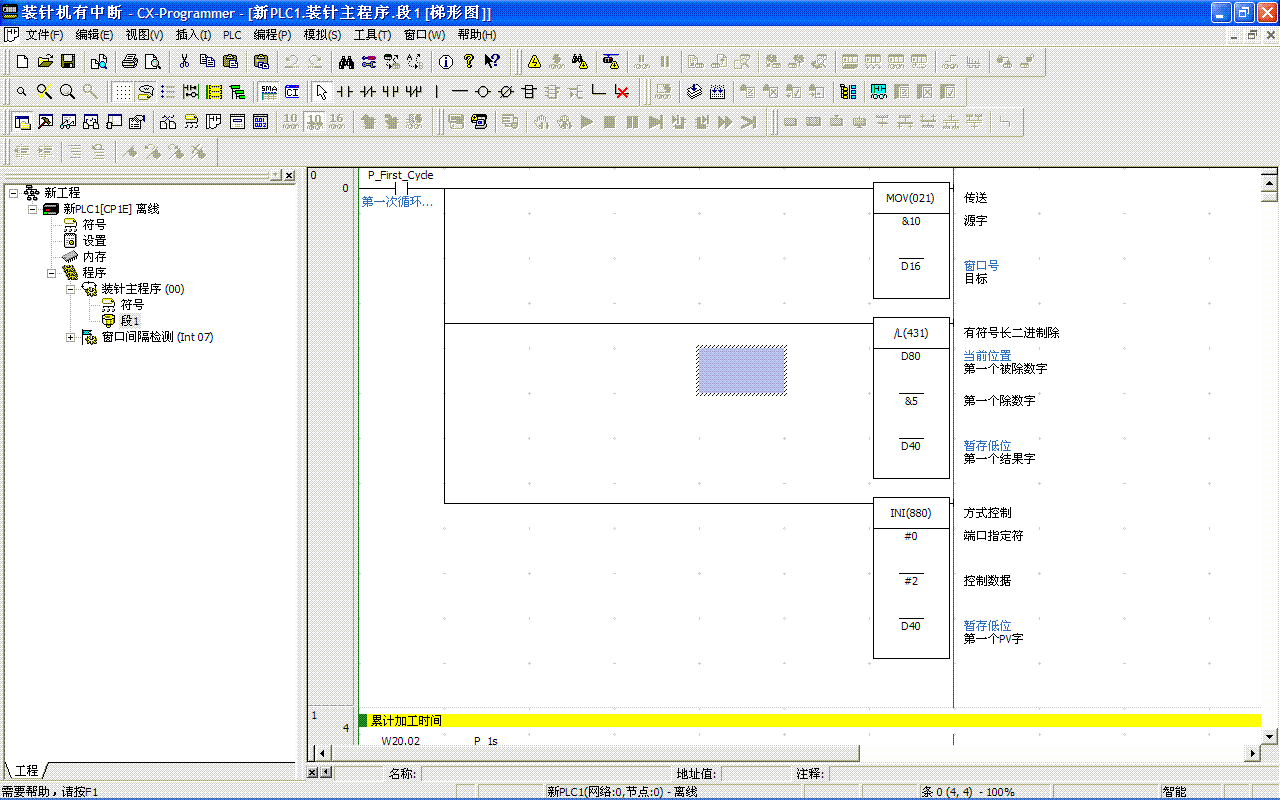Select the new normally closed contact tool
1280x800 pixels.
(x=367, y=92)
